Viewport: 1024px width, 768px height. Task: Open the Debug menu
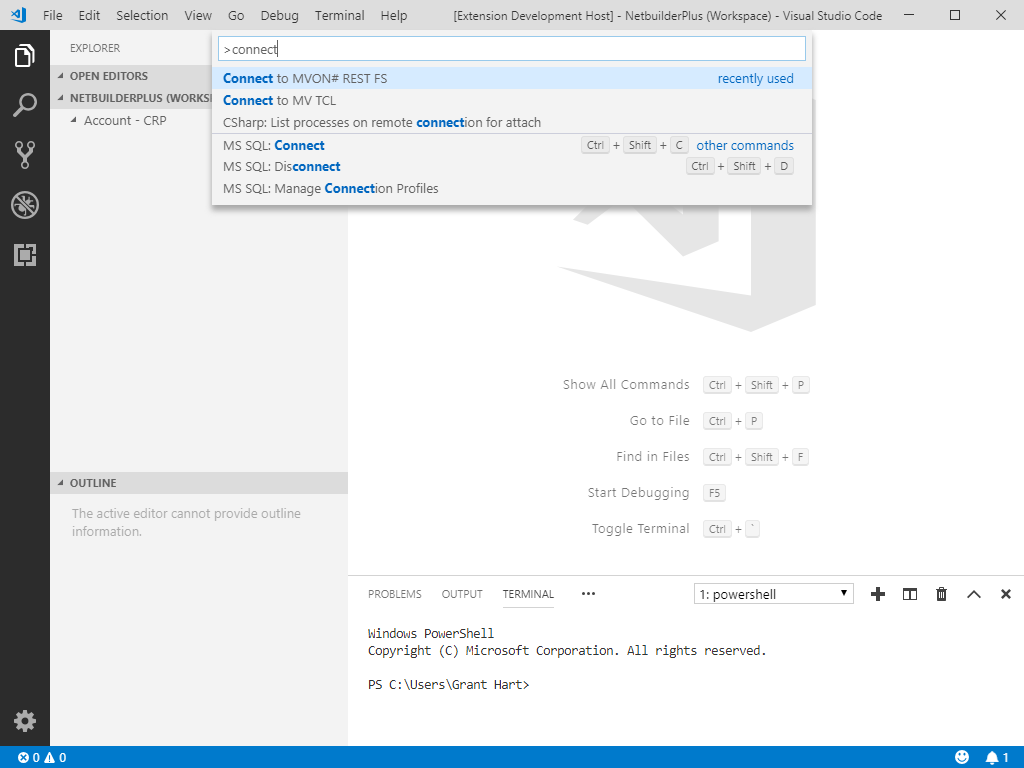coord(279,15)
